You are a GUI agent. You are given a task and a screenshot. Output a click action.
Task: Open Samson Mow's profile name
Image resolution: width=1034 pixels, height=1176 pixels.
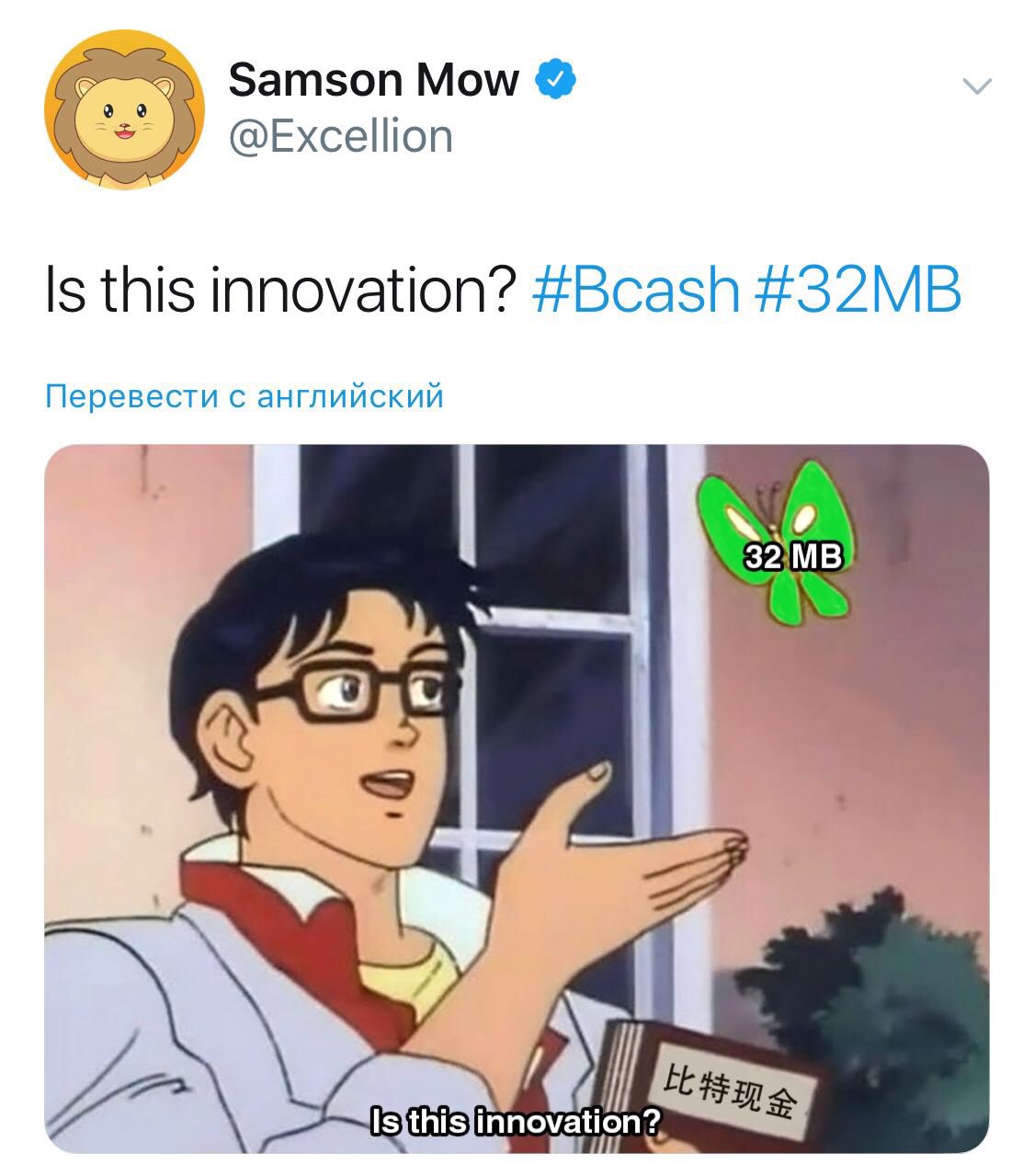click(373, 79)
